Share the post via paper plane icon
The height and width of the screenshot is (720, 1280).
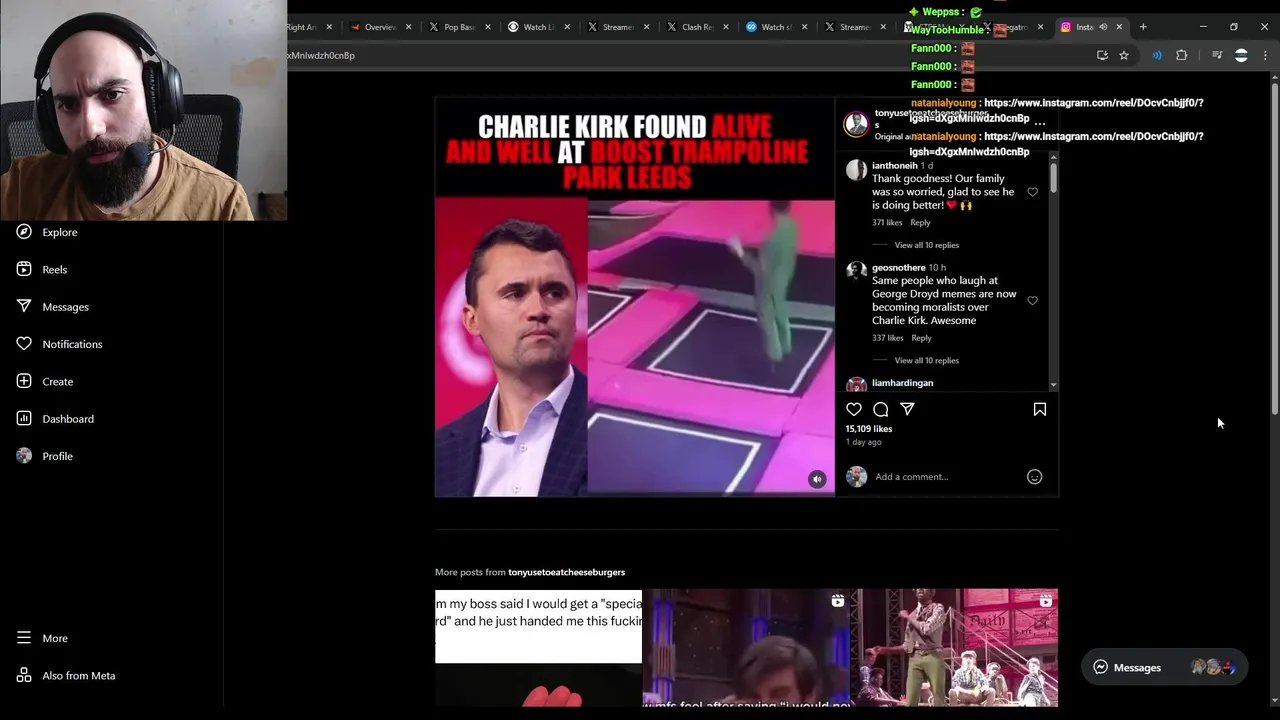(x=907, y=409)
